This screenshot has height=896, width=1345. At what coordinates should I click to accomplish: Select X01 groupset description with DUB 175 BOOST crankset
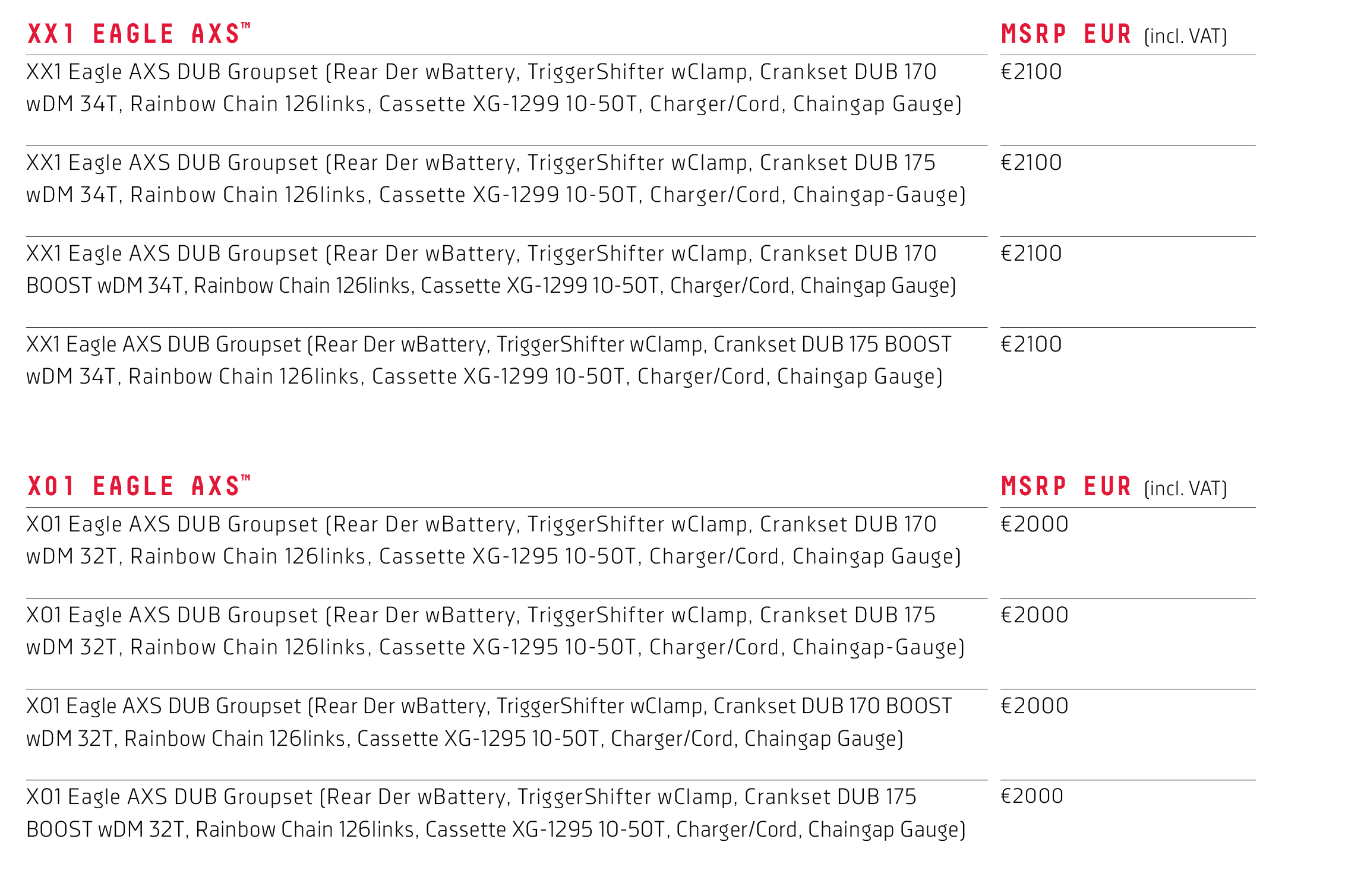pyautogui.click(x=495, y=813)
